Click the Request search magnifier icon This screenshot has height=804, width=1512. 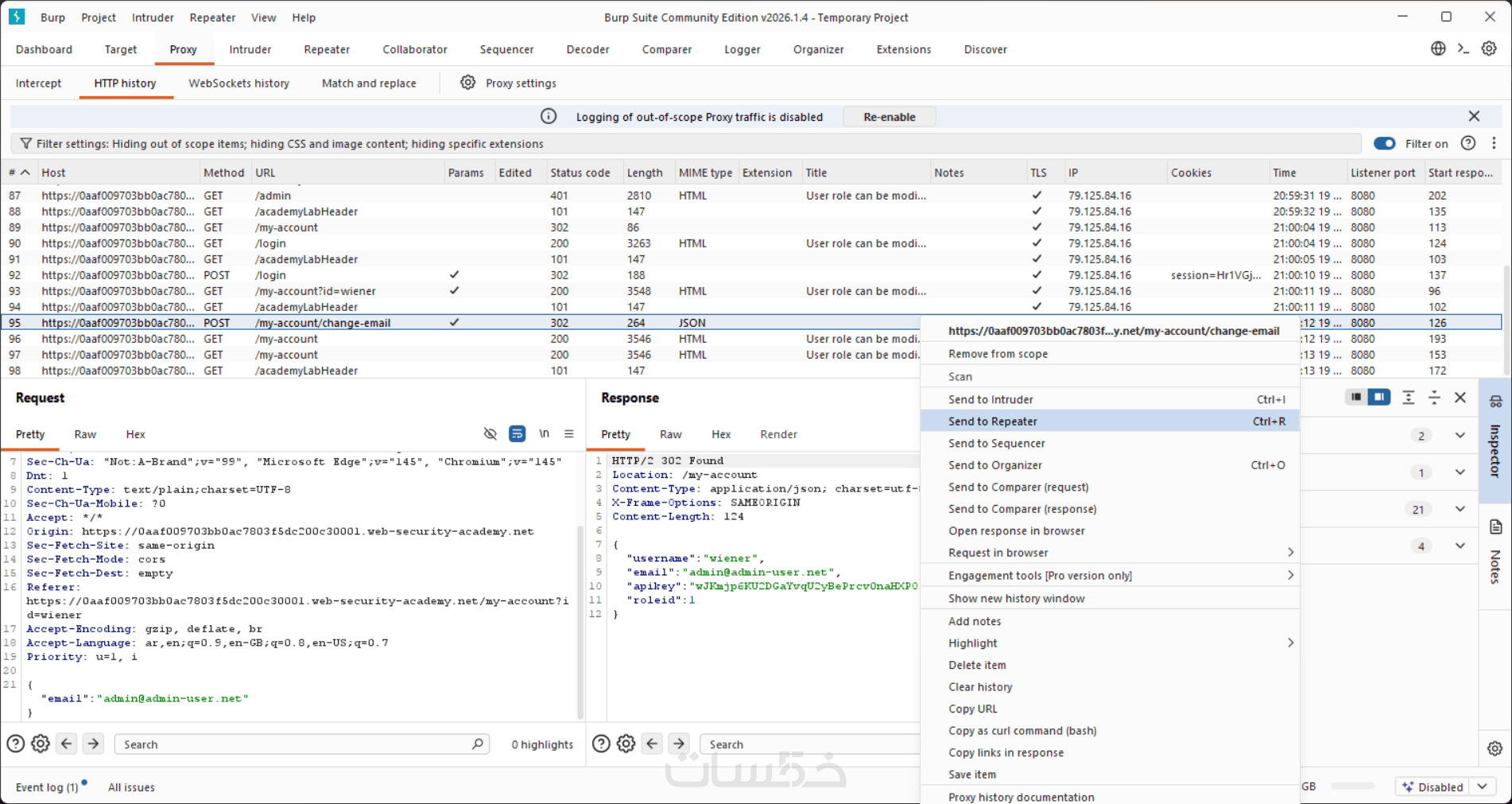(477, 744)
